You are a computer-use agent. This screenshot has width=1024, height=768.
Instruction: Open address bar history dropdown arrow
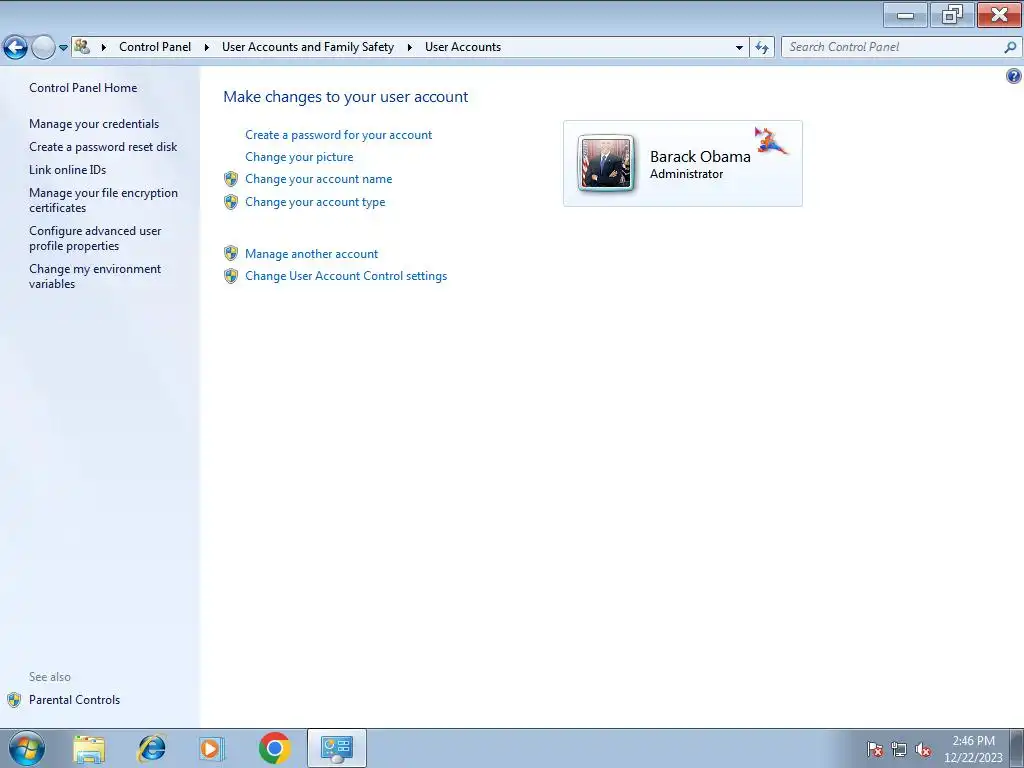(739, 47)
